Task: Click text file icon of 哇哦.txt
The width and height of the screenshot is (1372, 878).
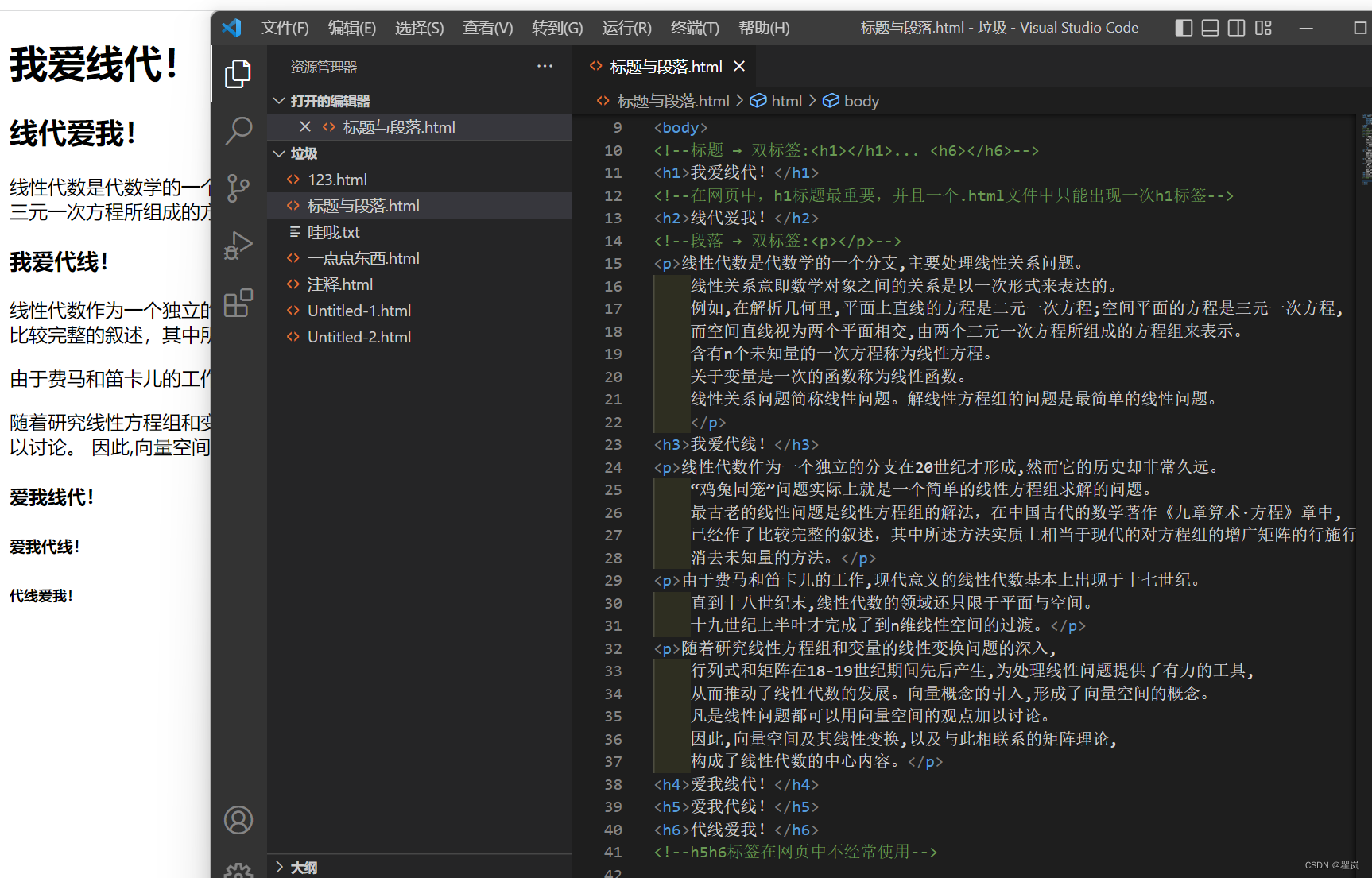Action: coord(294,232)
